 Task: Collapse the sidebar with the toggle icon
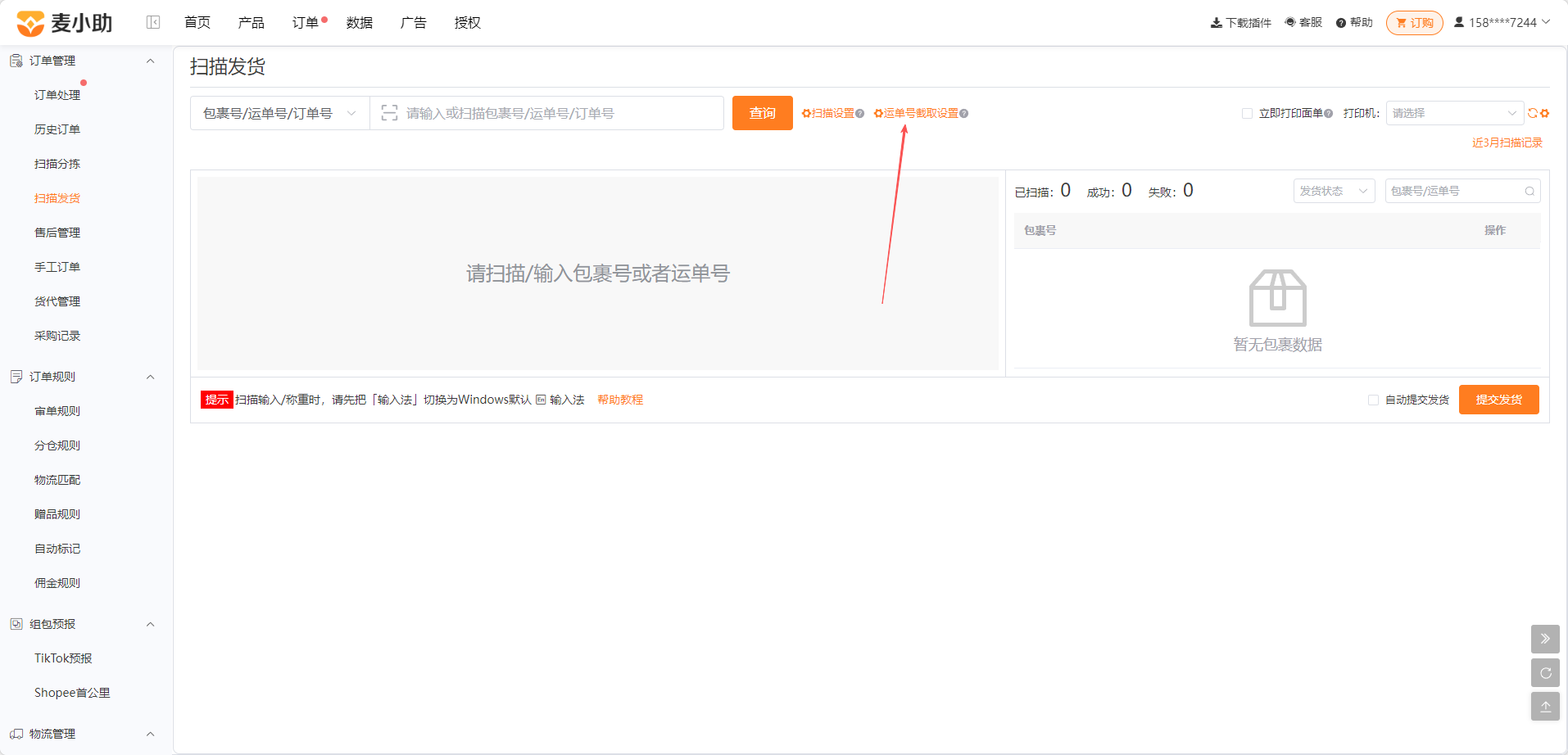[x=153, y=23]
